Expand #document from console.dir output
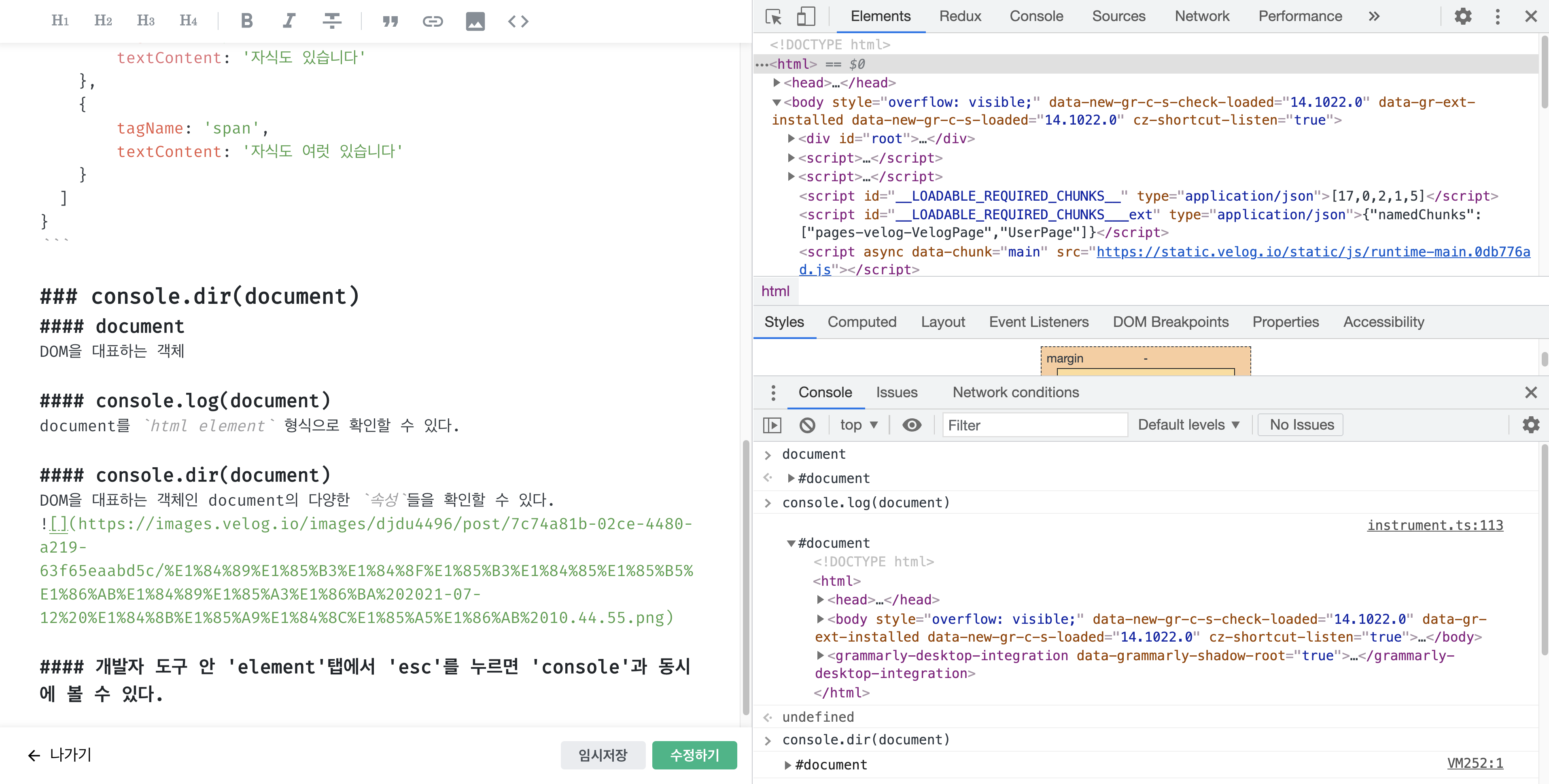Viewport: 1549px width, 784px height. 788,765
